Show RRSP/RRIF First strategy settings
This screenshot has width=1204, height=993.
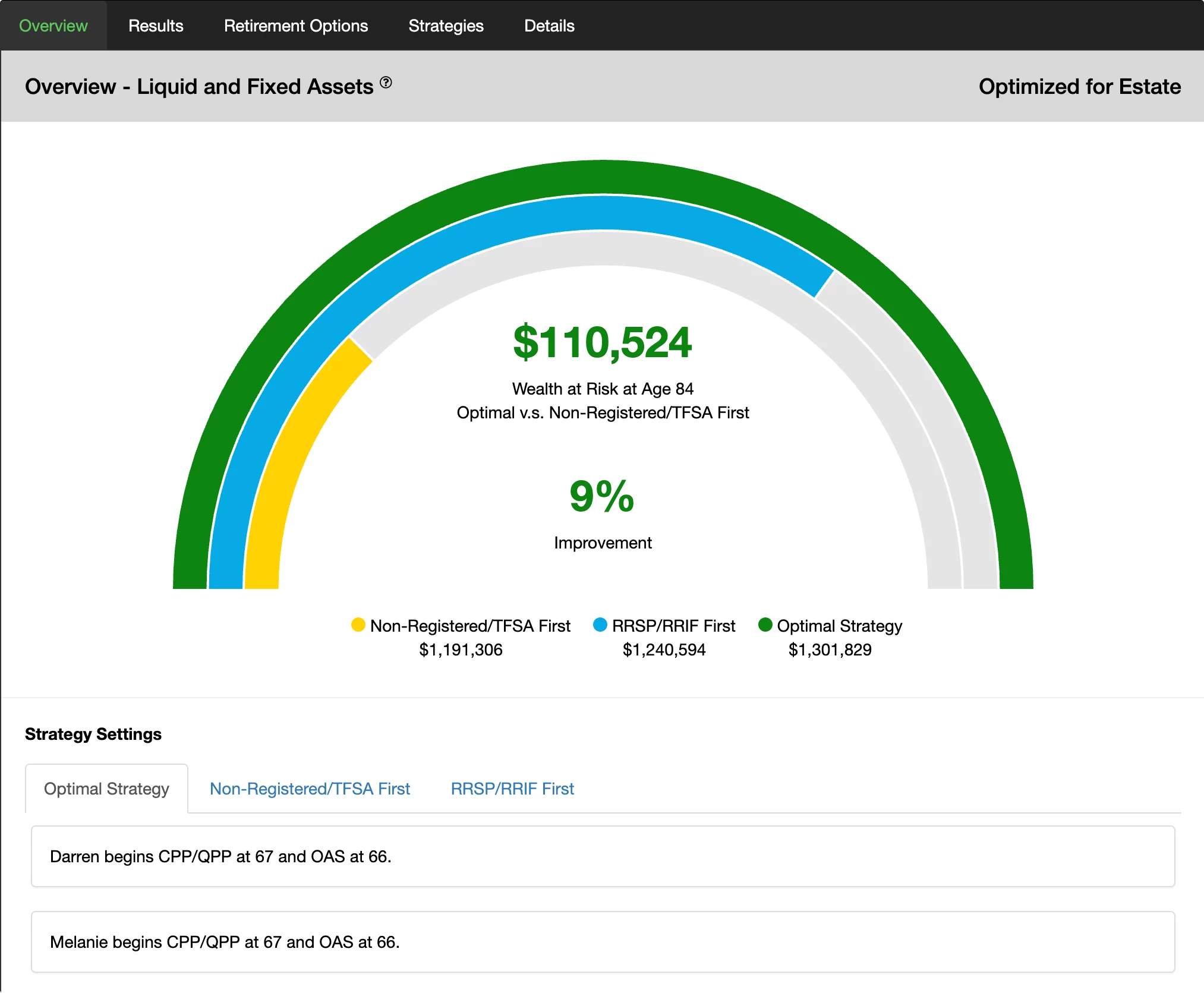point(512,789)
